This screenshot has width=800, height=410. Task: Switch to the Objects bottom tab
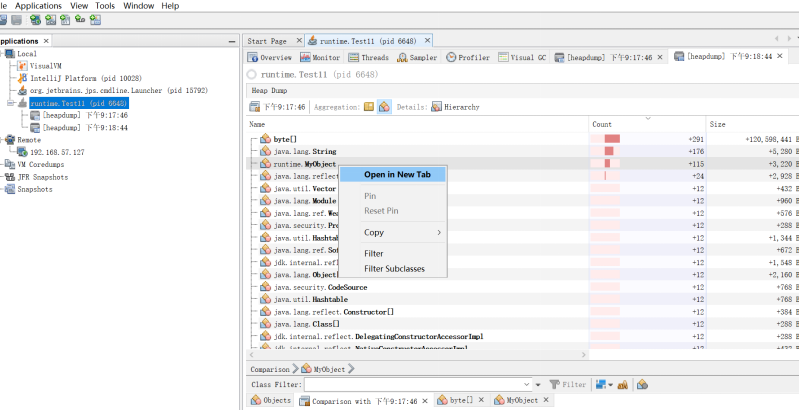click(271, 400)
